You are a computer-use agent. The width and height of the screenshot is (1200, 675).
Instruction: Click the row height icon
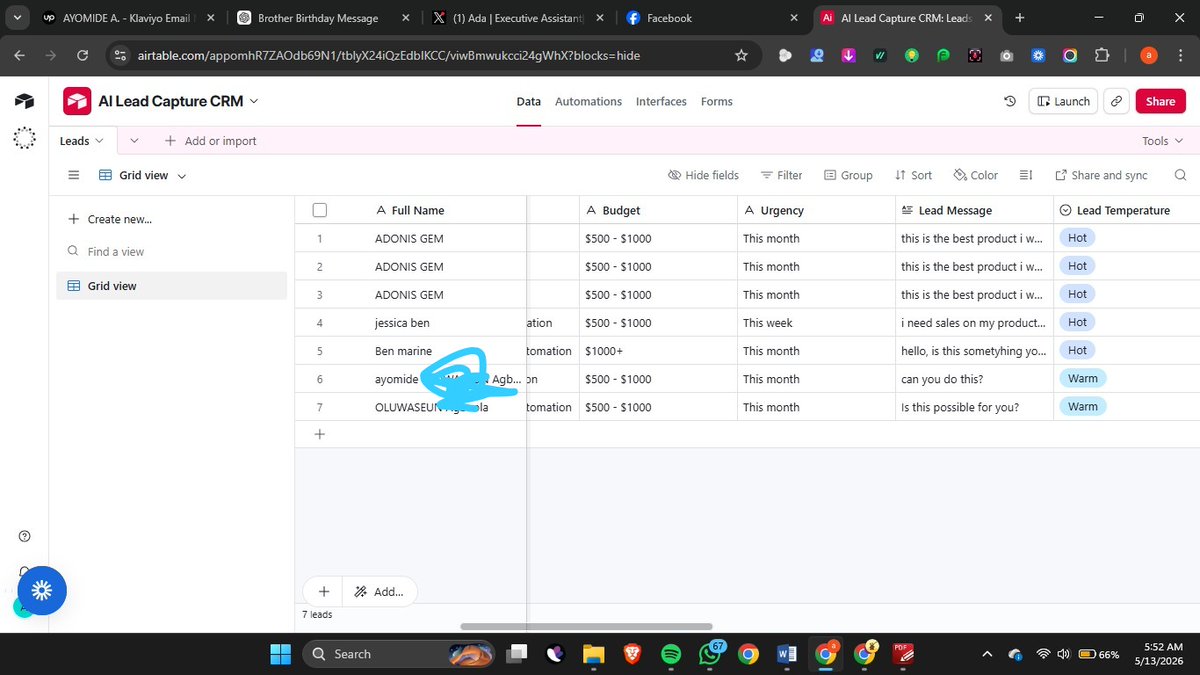1026,175
